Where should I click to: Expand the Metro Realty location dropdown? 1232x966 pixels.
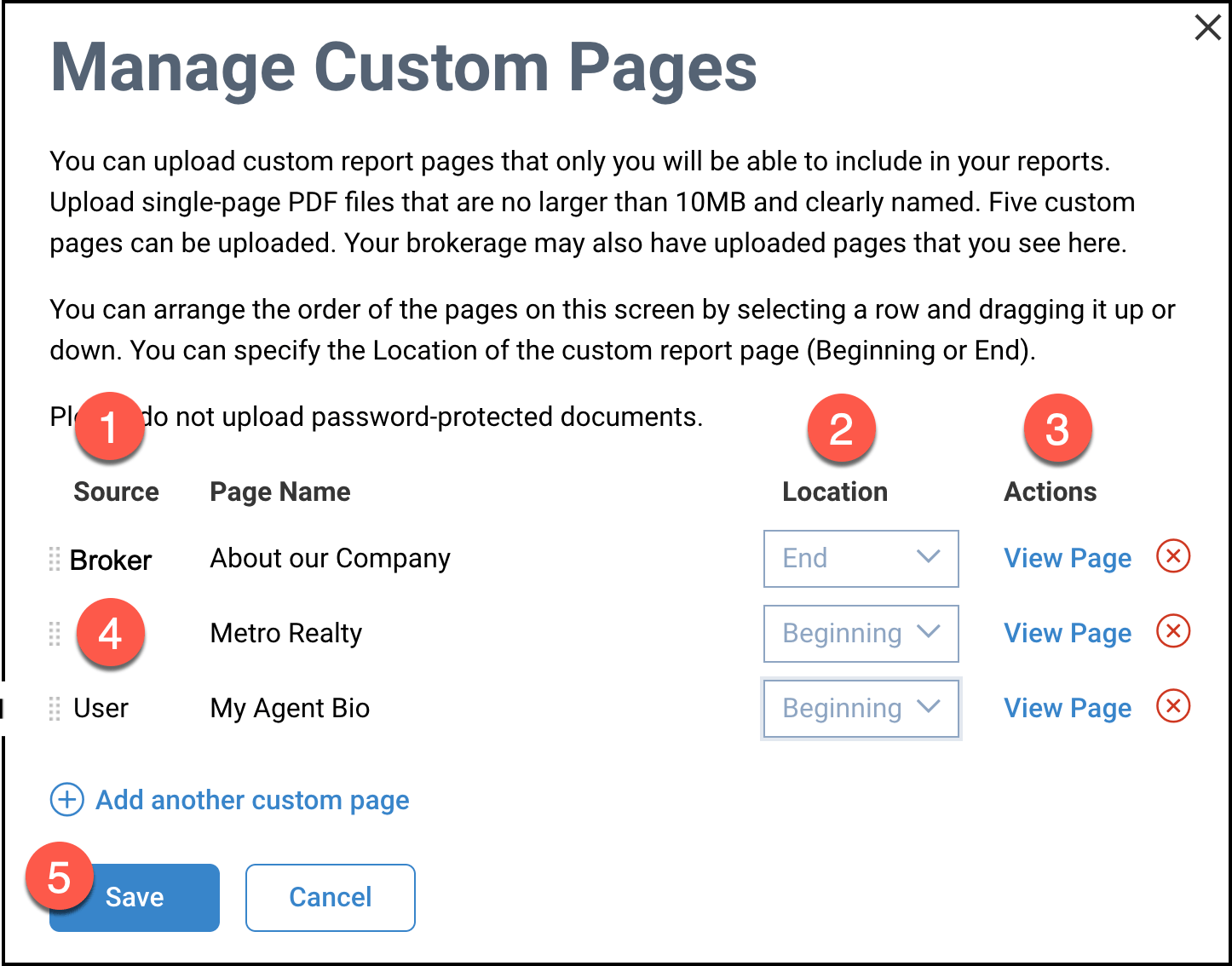(861, 634)
